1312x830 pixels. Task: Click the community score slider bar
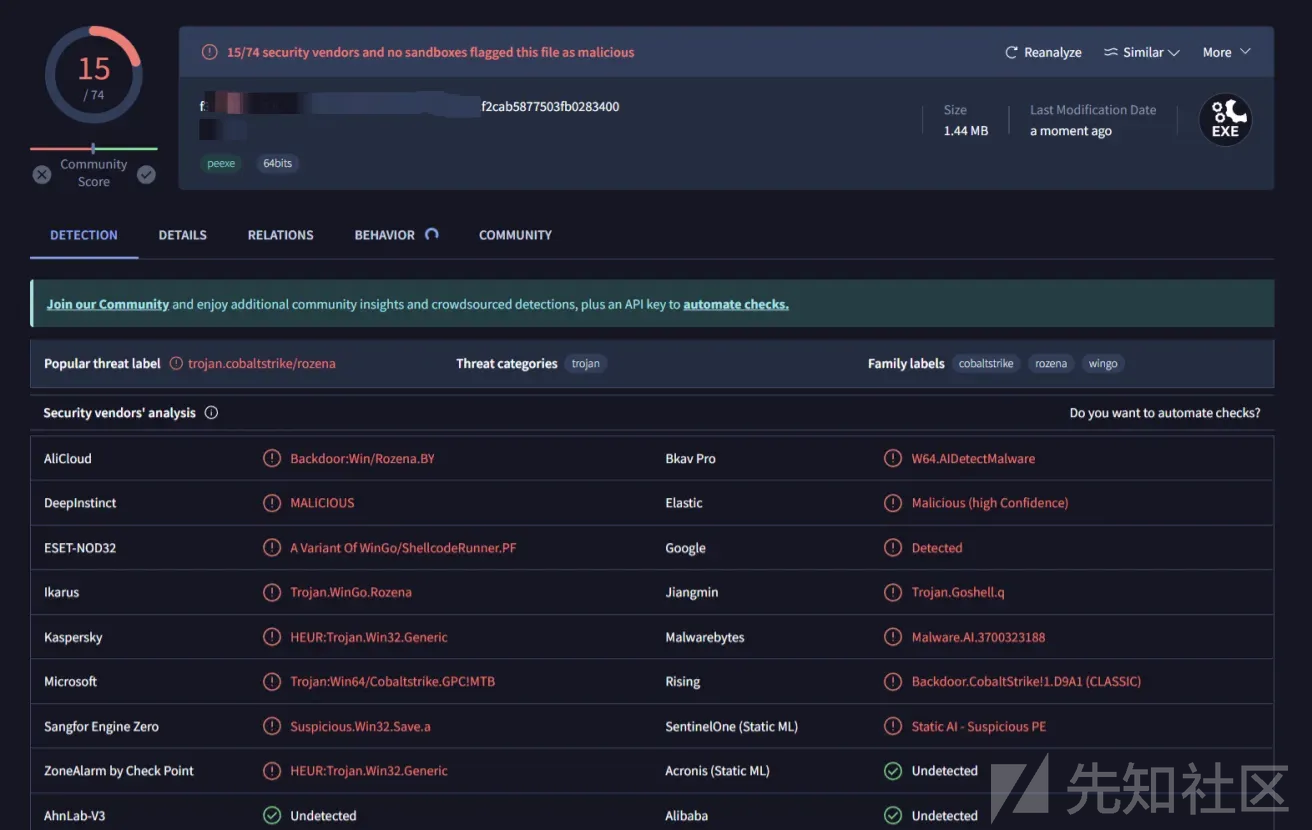click(x=94, y=149)
